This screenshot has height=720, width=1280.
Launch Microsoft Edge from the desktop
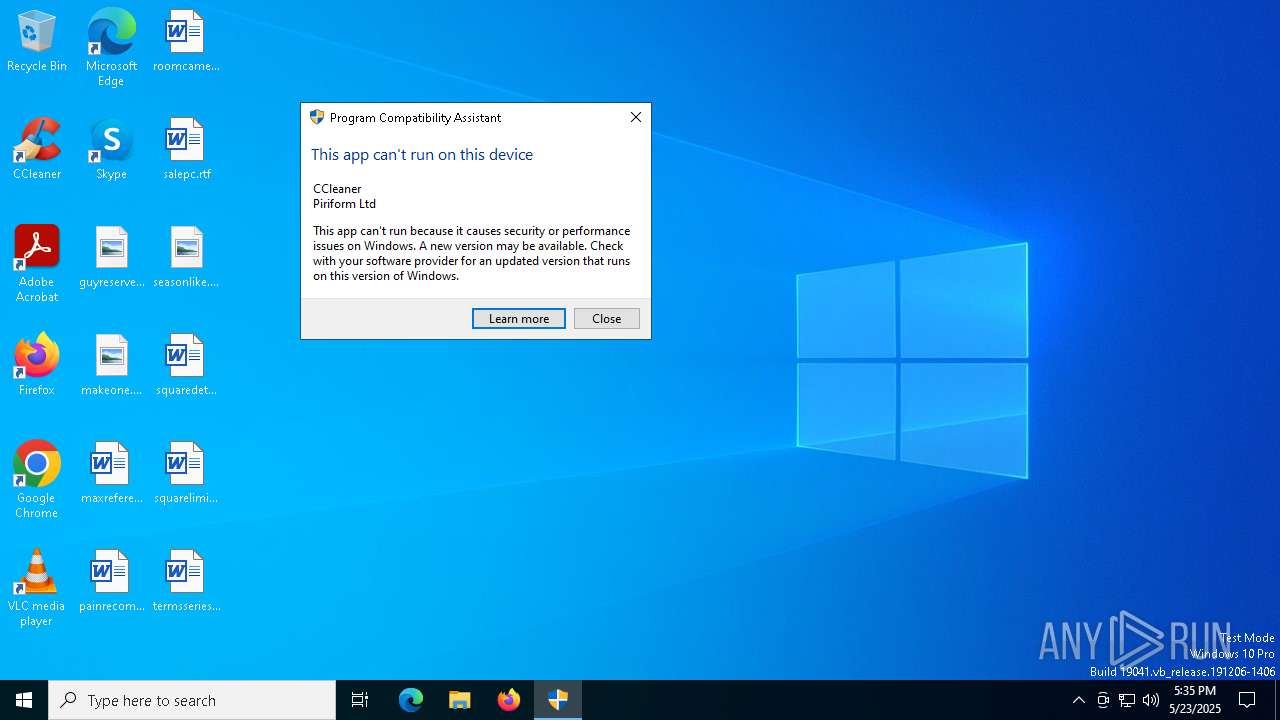(111, 48)
